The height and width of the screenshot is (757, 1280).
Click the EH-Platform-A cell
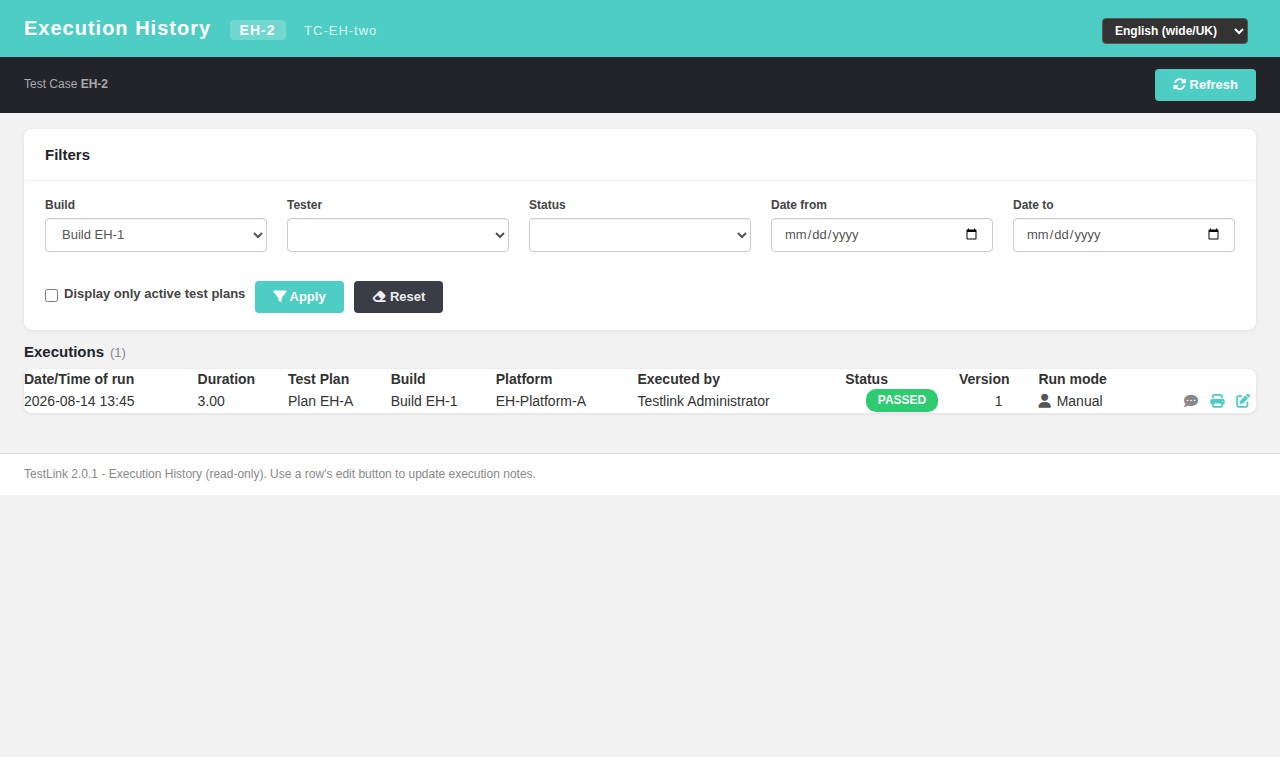coord(541,401)
